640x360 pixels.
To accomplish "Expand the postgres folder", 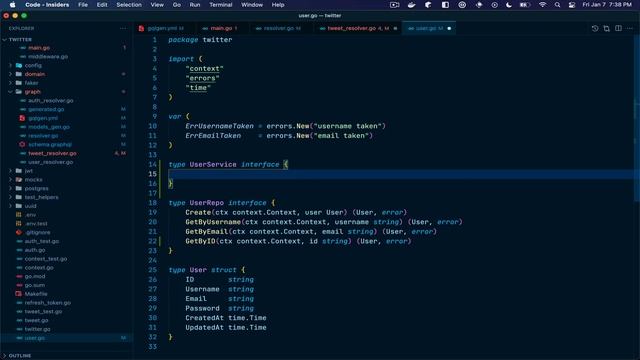I will click(x=11, y=188).
